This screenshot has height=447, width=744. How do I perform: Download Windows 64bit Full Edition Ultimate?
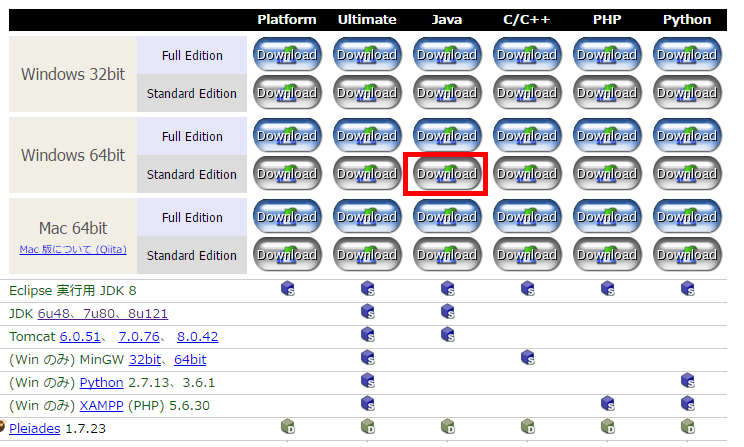(367, 136)
